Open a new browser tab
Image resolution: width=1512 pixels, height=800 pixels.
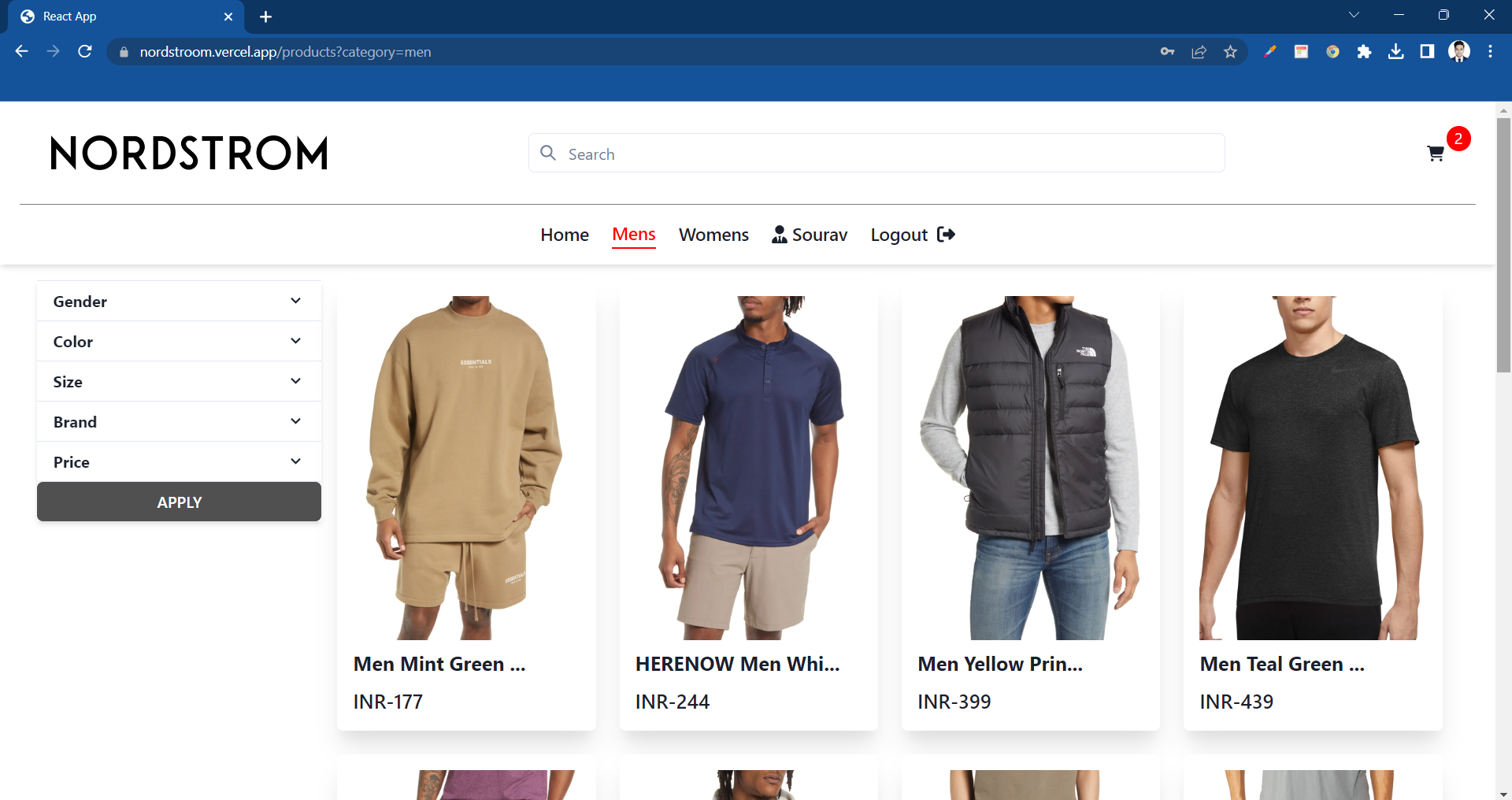265,17
